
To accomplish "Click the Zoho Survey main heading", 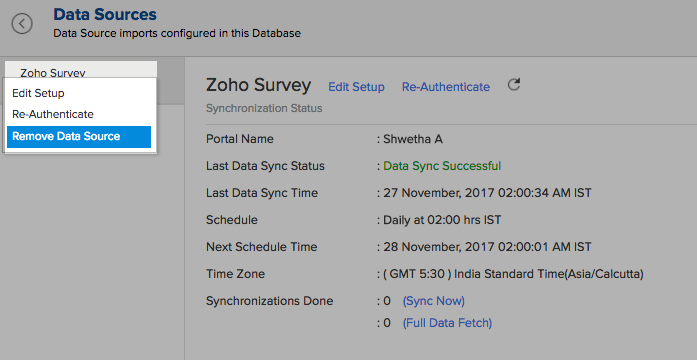I will 258,85.
